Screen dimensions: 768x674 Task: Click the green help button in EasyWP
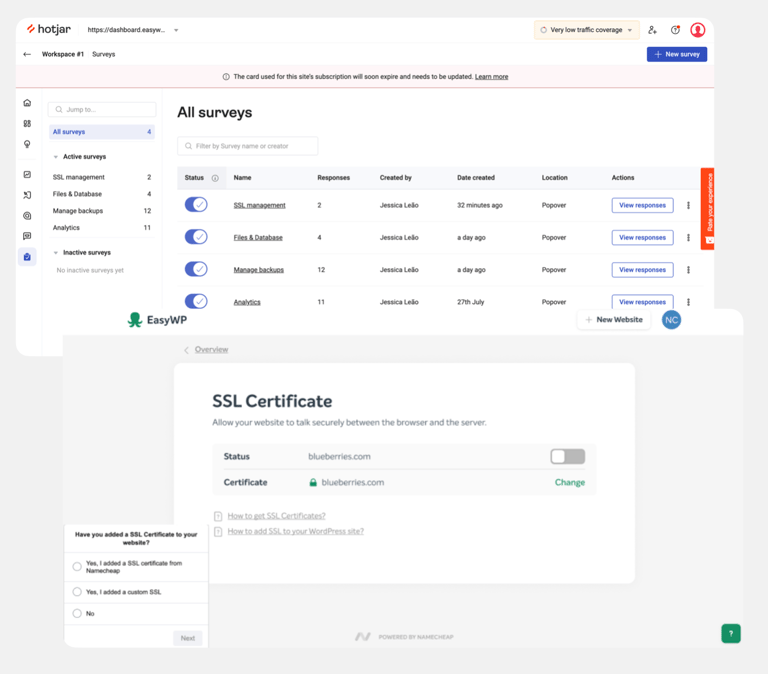731,633
